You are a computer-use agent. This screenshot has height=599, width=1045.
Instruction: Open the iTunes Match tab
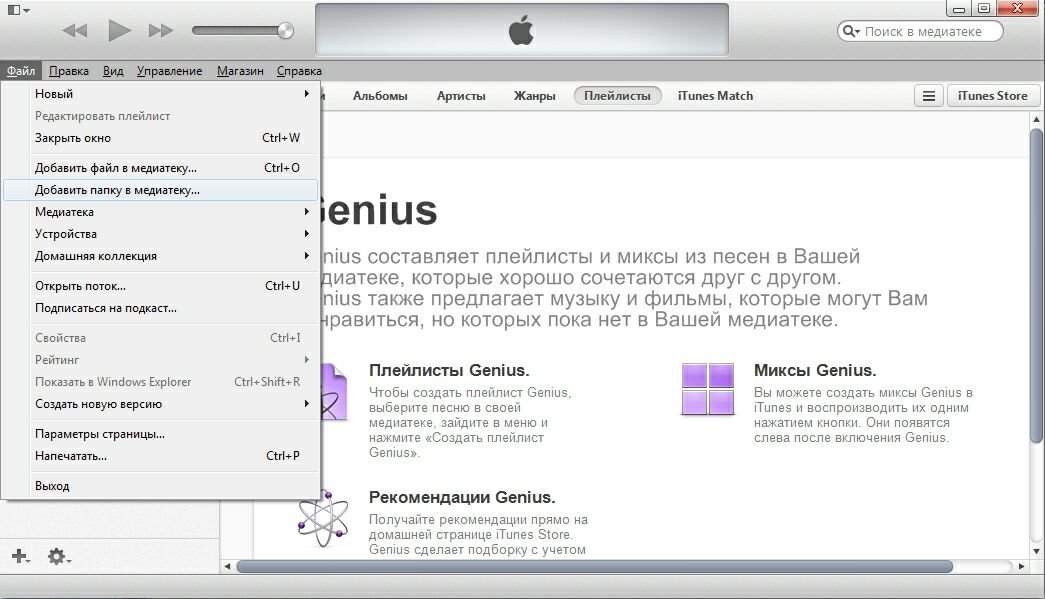click(x=715, y=96)
